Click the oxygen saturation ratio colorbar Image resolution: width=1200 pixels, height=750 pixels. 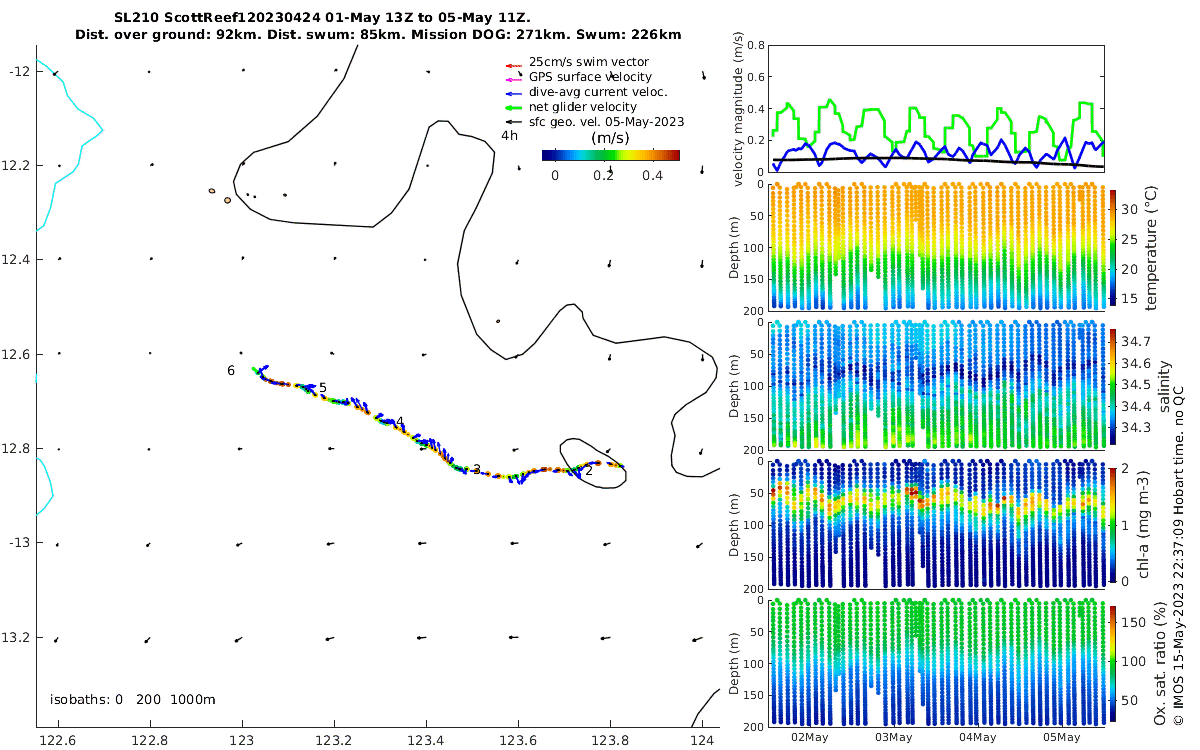click(x=1113, y=662)
